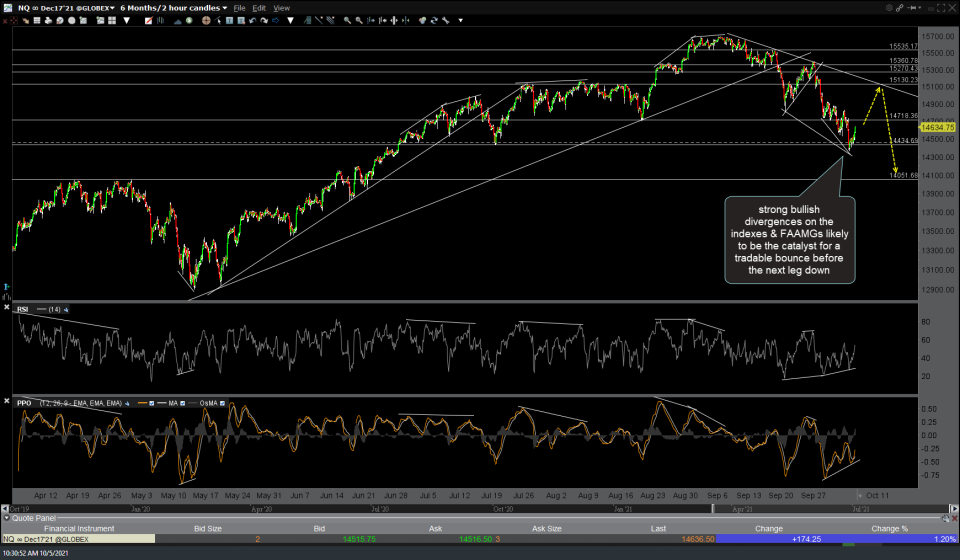
Task: Click the mountain area chart icon
Action: (178, 20)
